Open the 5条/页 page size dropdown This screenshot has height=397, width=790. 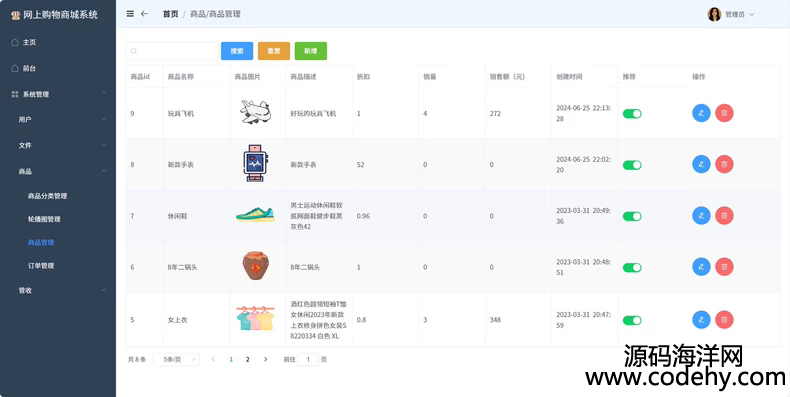[x=176, y=359]
